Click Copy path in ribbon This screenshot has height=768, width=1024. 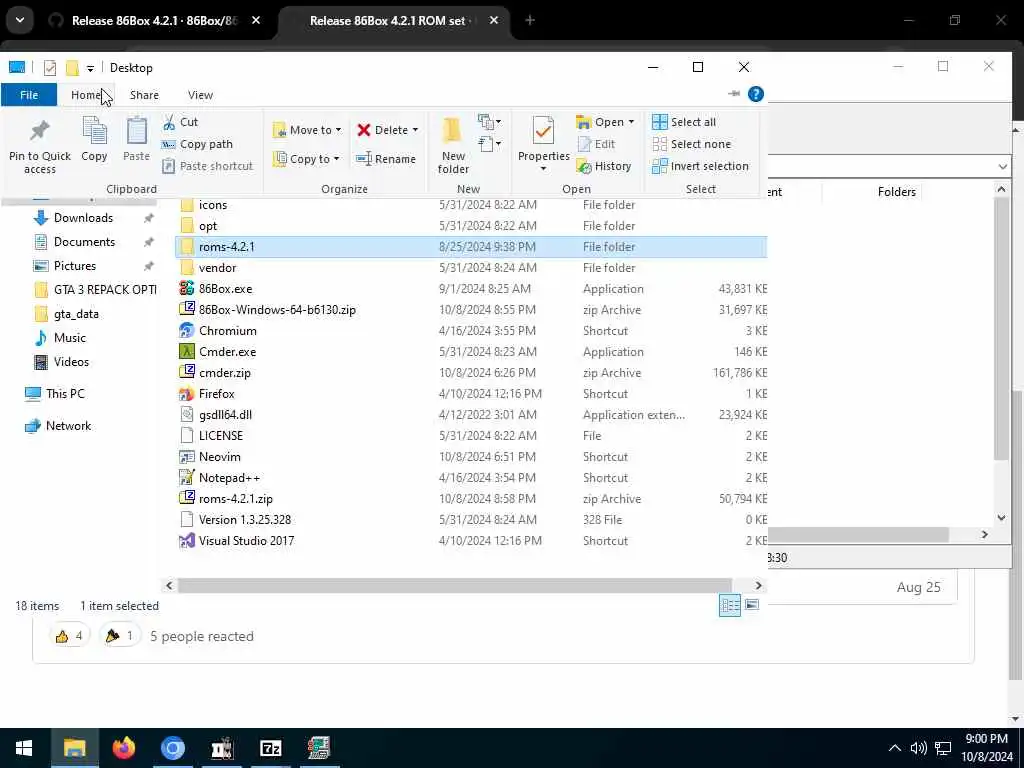197,144
